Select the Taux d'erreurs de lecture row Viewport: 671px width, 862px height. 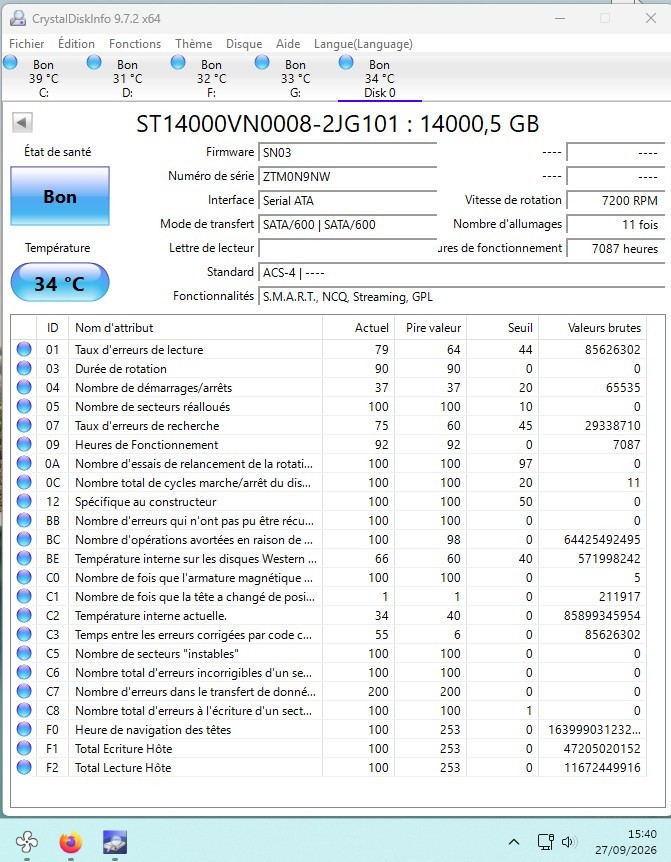coord(329,349)
